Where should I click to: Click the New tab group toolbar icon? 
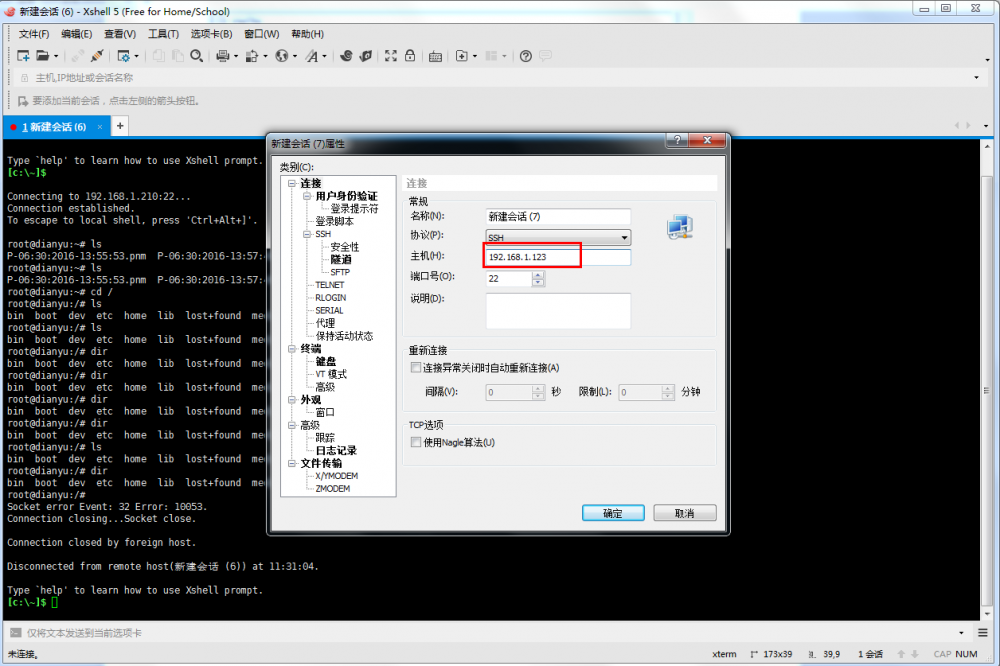(x=462, y=56)
